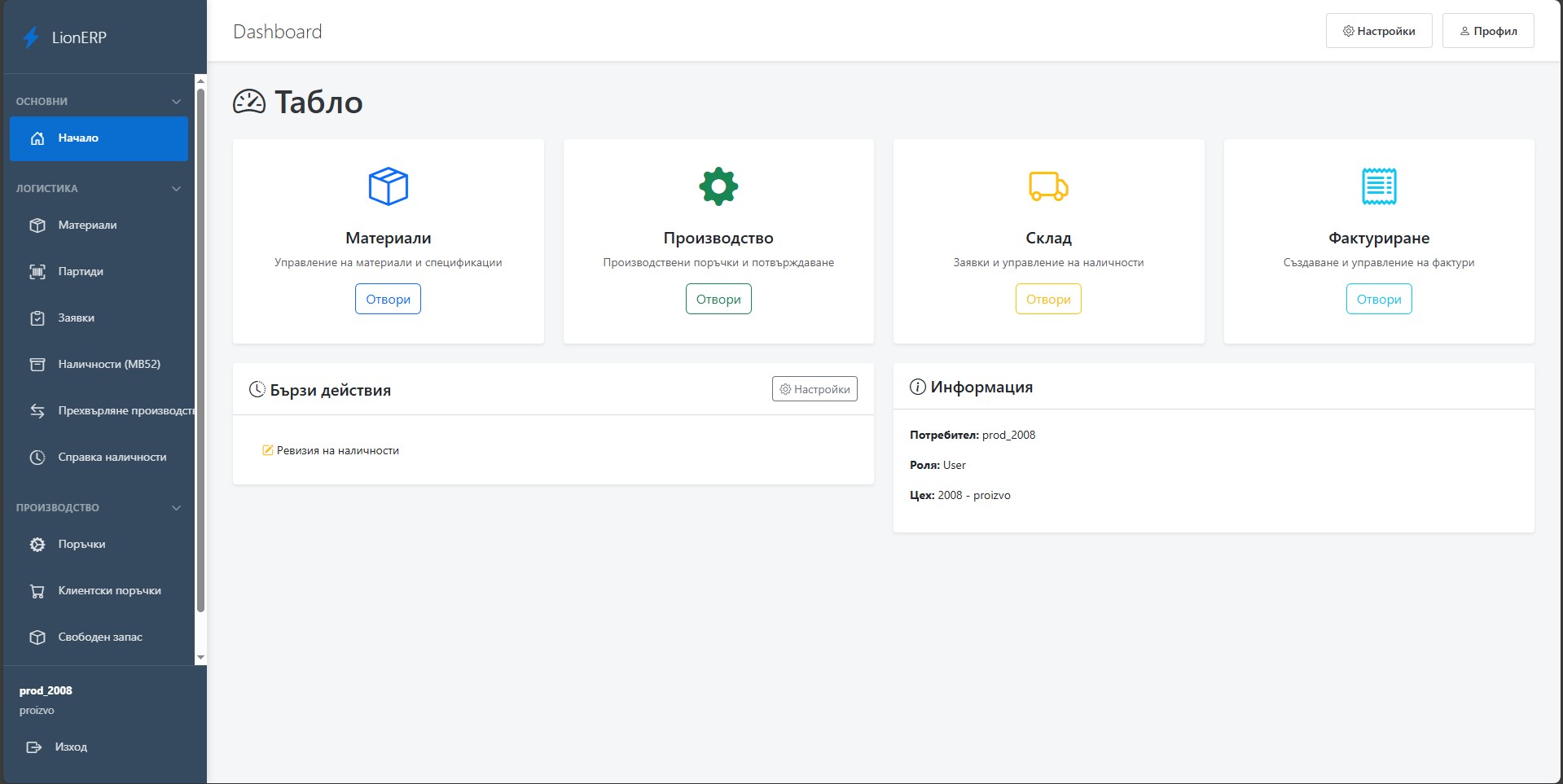The height and width of the screenshot is (784, 1563).
Task: Click the Прехвърляне производство arrows icon
Action: (37, 411)
